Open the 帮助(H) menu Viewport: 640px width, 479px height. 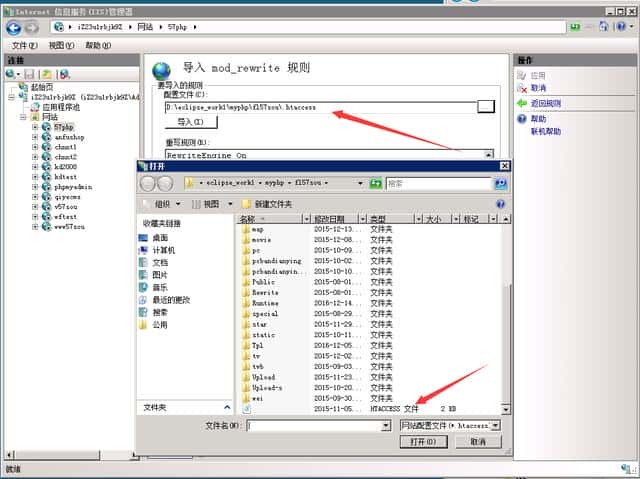coord(98,45)
